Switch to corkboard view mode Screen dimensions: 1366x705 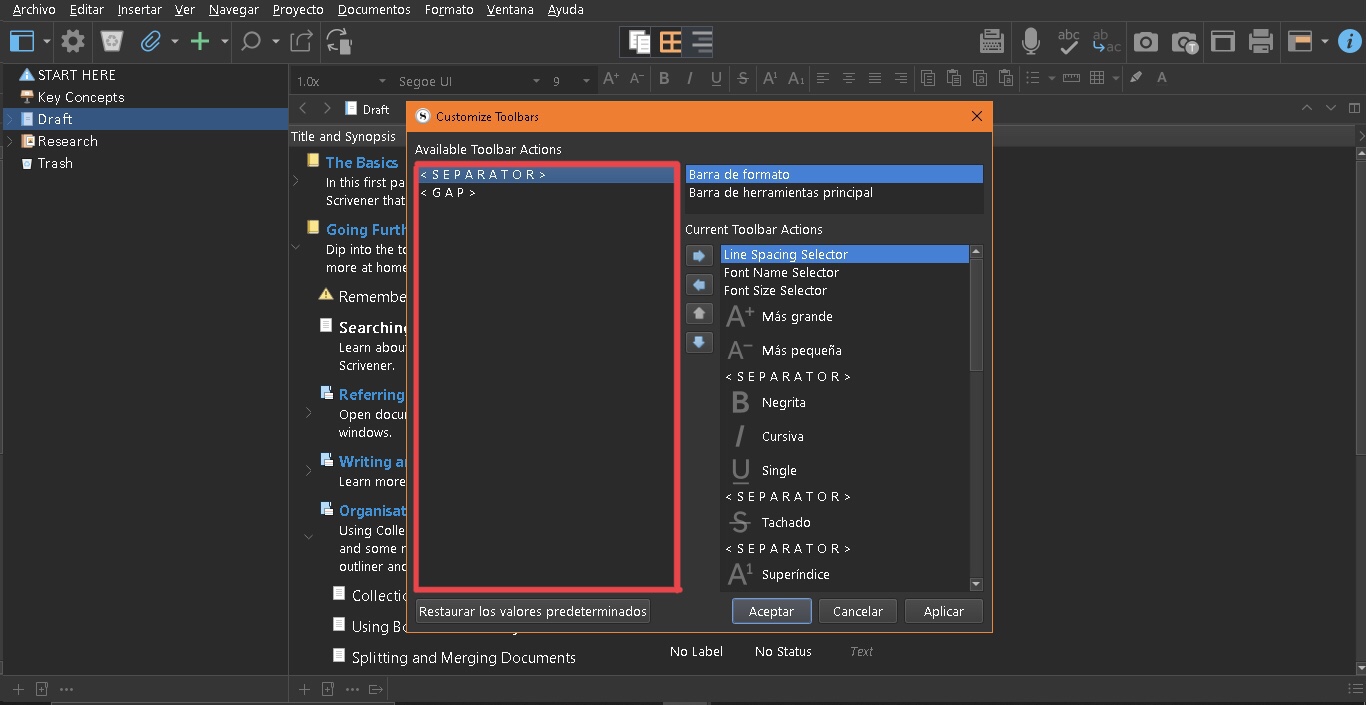pos(670,42)
